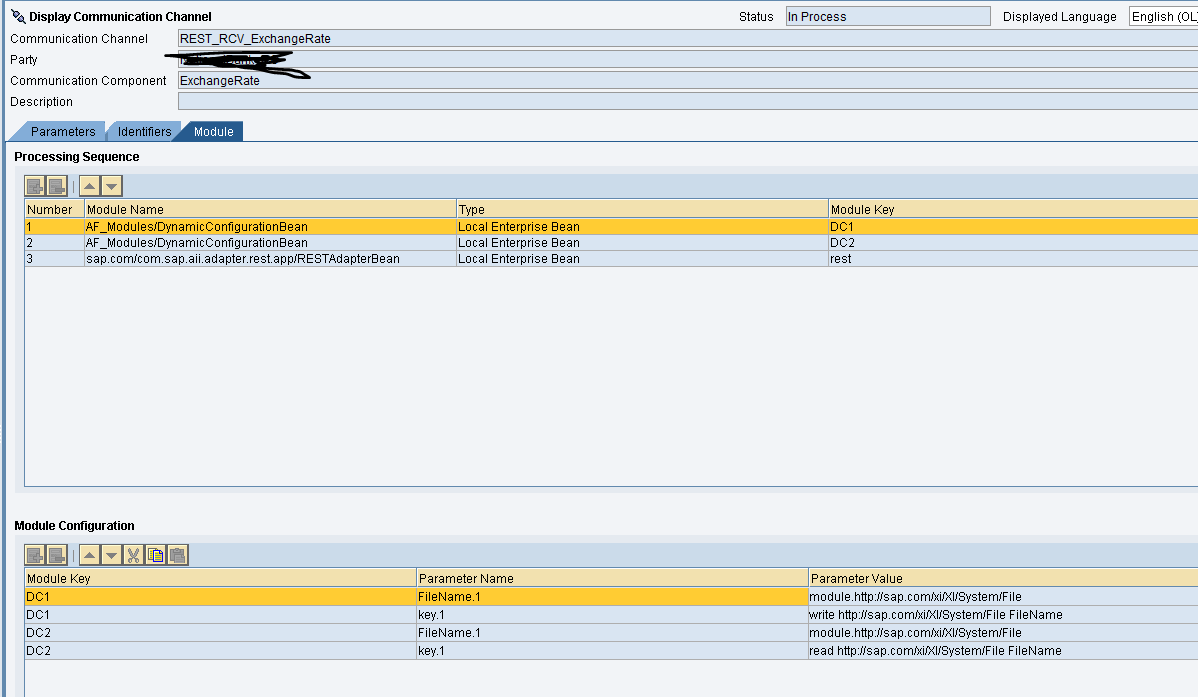This screenshot has width=1198, height=697.
Task: Delete row icon in Module Configuration toolbar
Action: (x=57, y=555)
